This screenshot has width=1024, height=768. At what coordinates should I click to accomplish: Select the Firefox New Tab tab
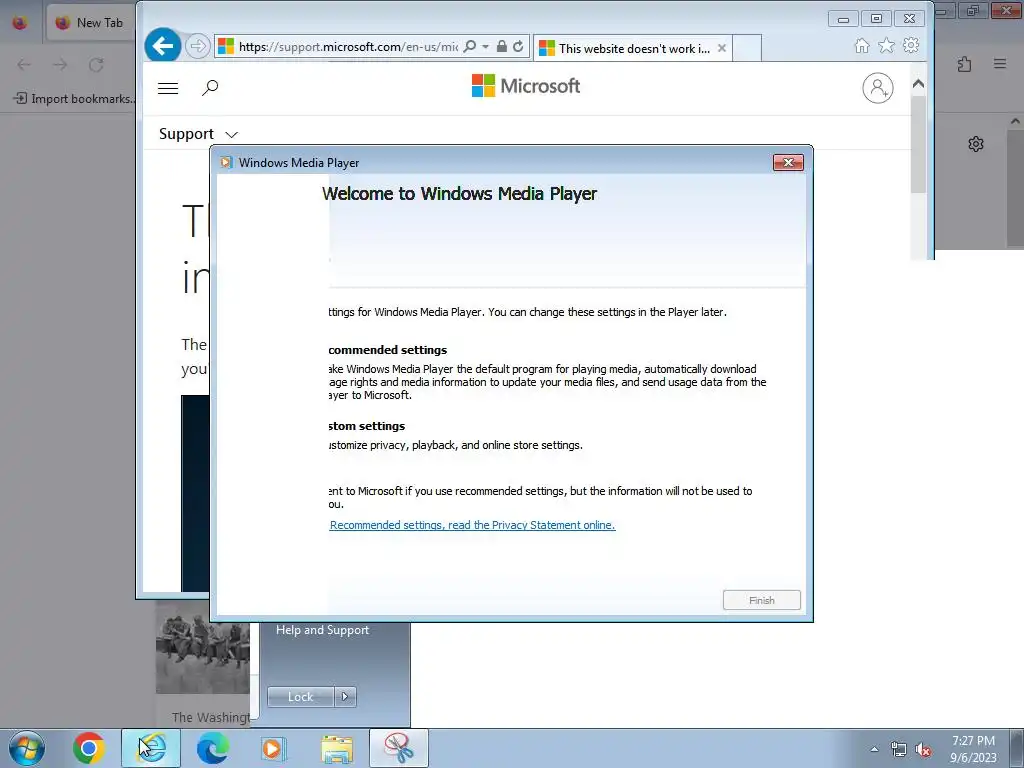click(90, 23)
